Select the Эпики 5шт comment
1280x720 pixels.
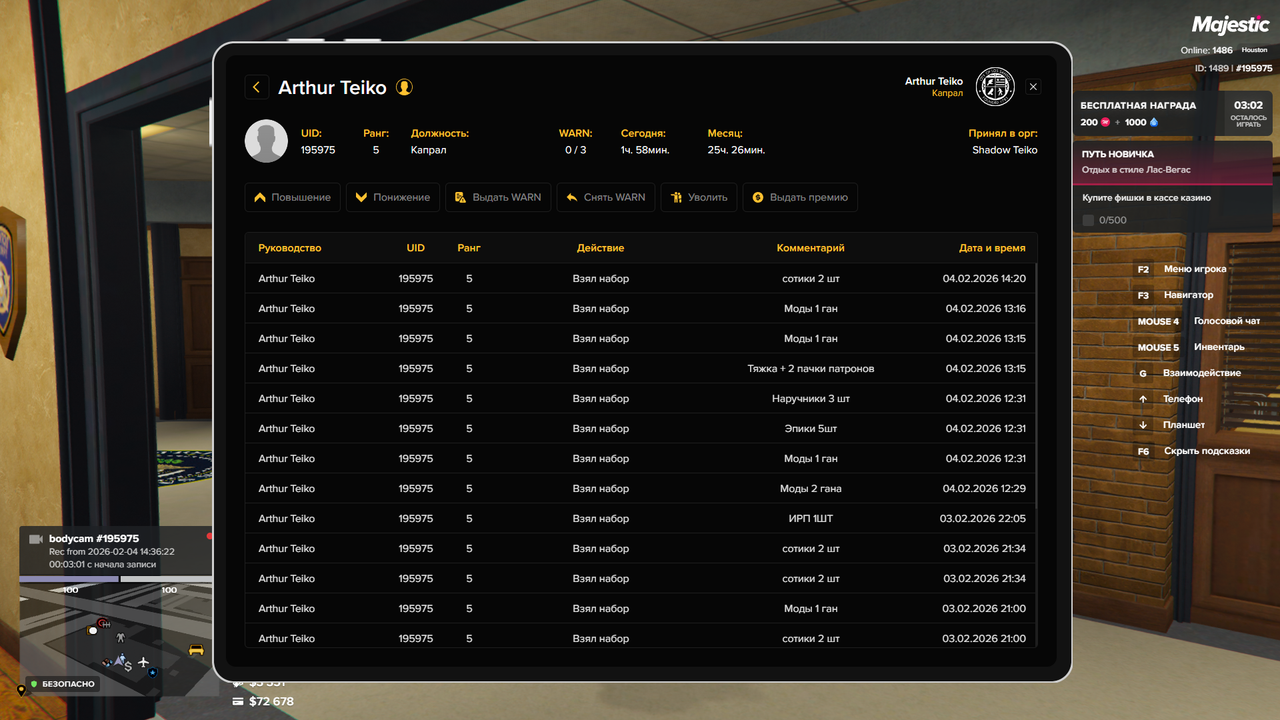pyautogui.click(x=811, y=428)
